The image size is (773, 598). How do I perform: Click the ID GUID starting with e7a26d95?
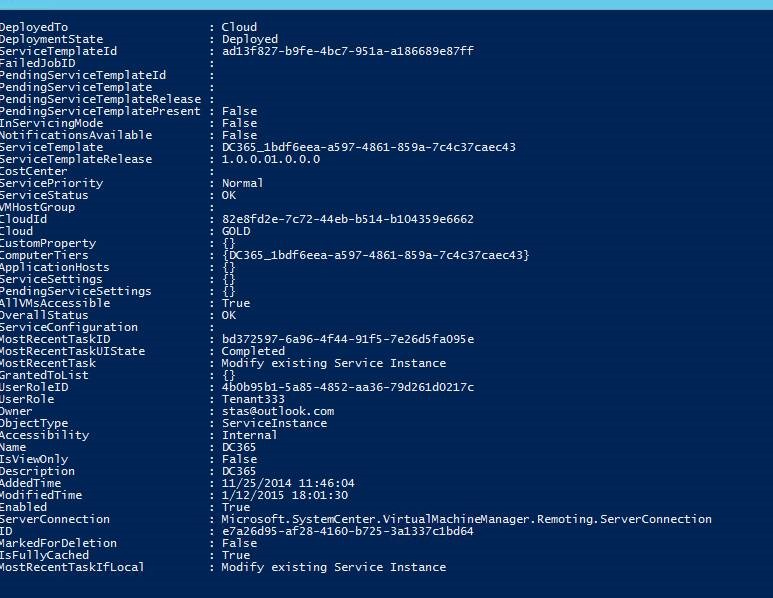(x=347, y=531)
